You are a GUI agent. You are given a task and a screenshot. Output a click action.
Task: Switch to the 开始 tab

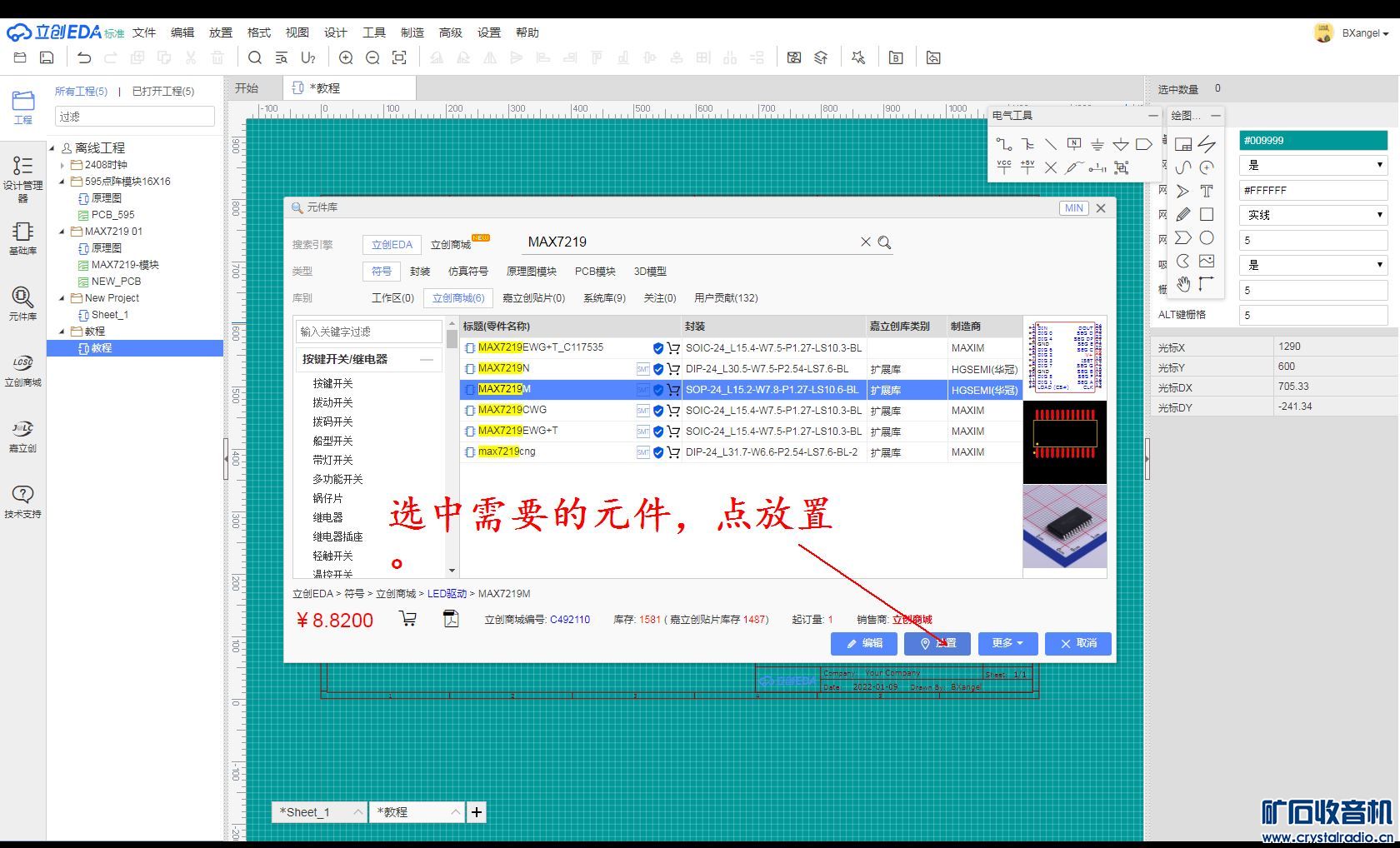point(247,88)
